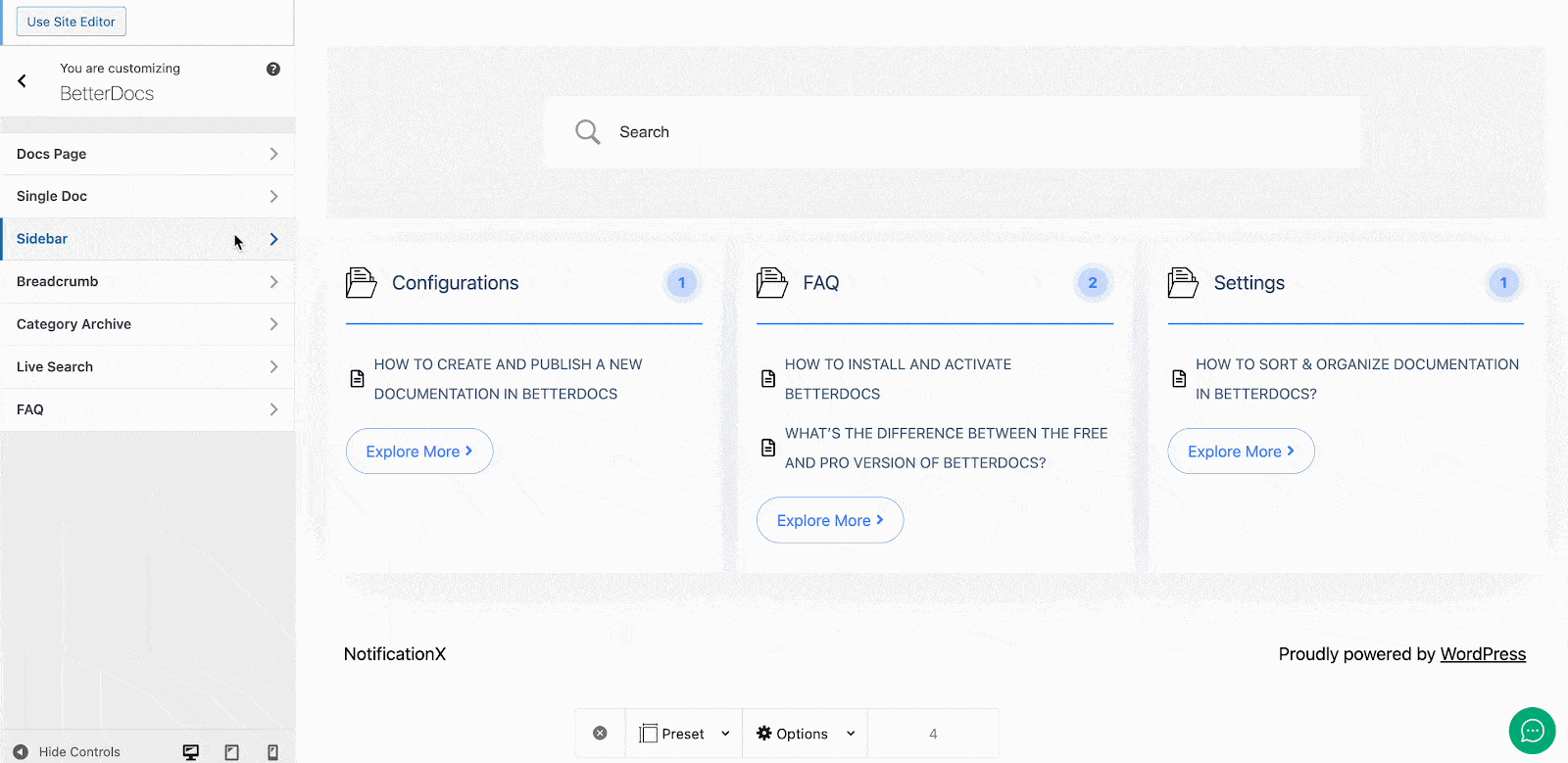1568x763 pixels.
Task: Click the Settings category folder icon
Action: 1183,283
